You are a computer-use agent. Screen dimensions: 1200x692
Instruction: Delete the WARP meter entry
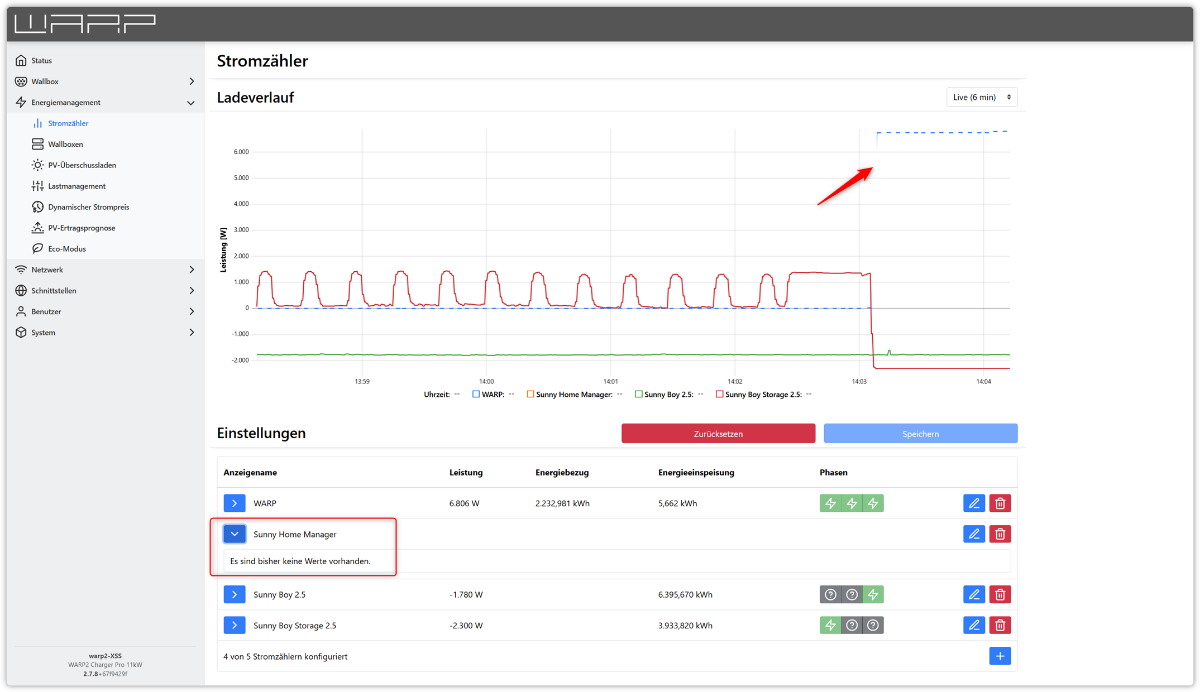coord(1000,503)
